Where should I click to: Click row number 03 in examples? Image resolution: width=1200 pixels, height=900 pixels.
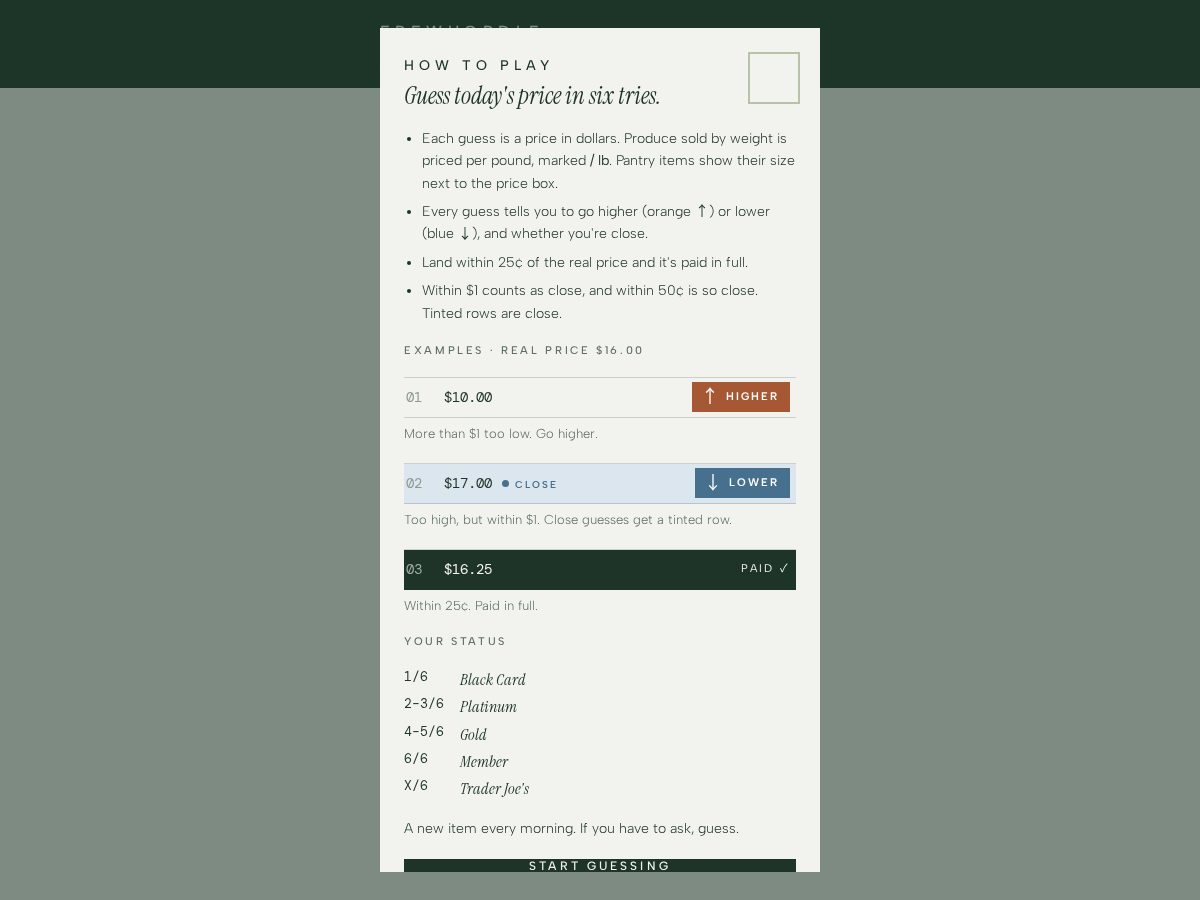(414, 569)
